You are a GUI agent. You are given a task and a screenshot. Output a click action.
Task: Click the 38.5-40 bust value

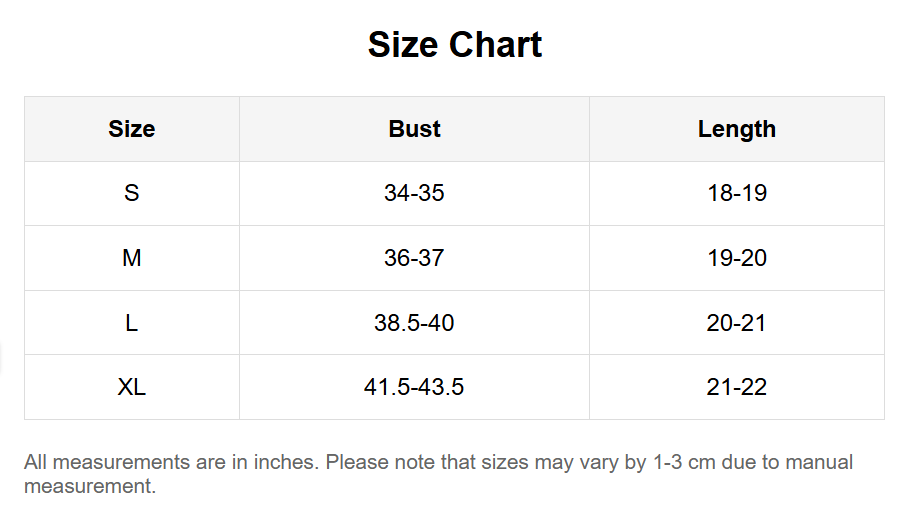click(414, 323)
